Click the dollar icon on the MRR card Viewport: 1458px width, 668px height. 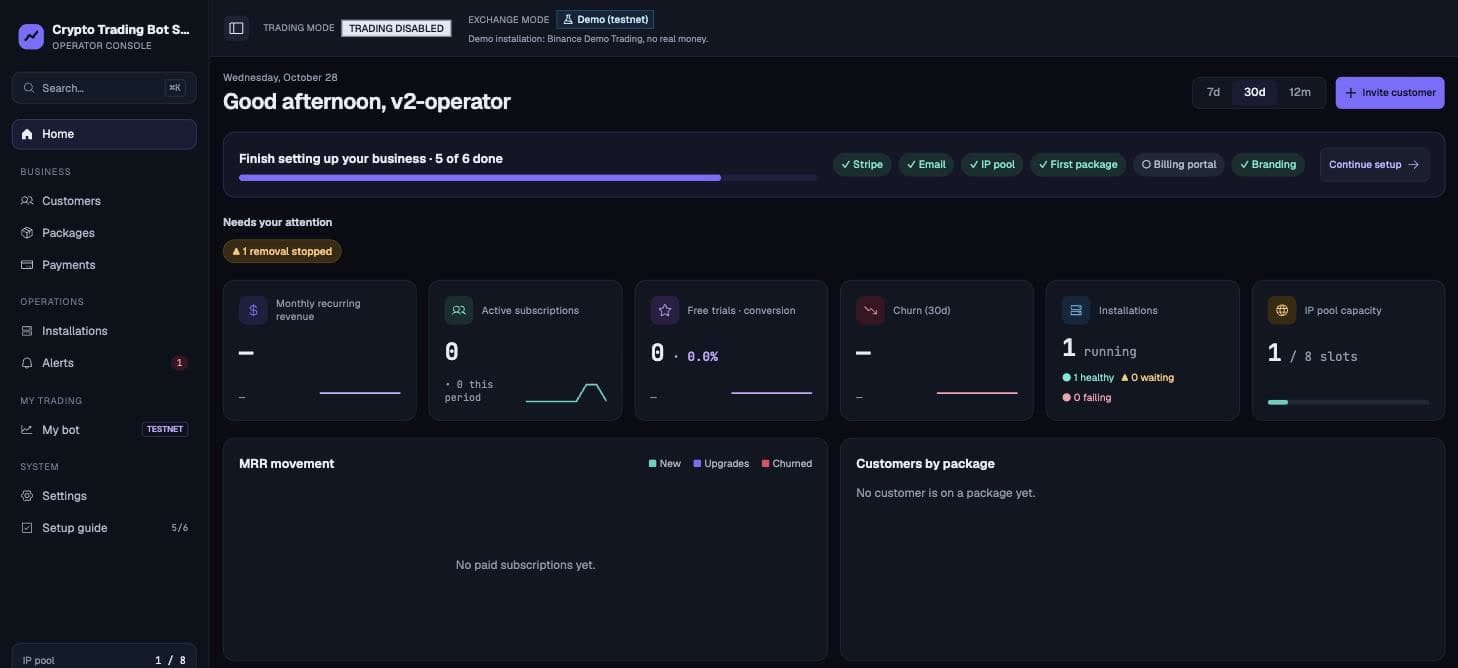pyautogui.click(x=253, y=310)
